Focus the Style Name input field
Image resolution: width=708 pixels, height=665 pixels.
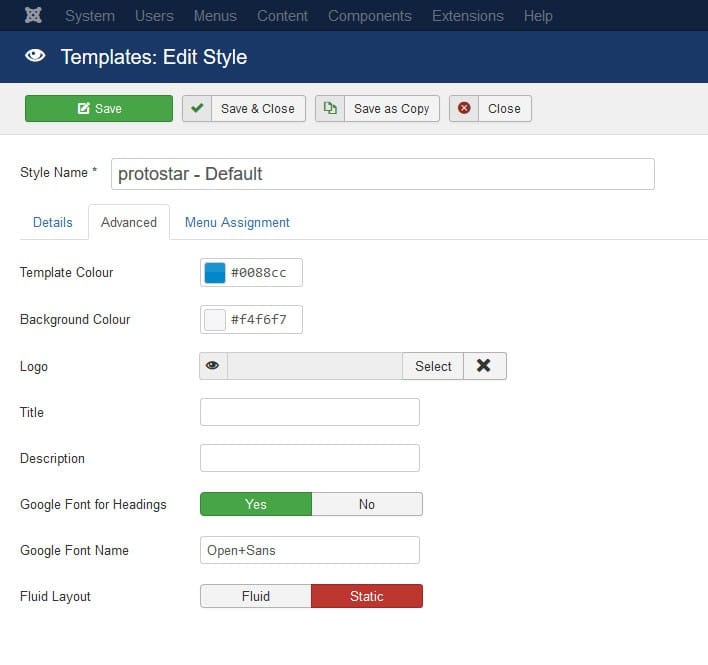tap(383, 174)
